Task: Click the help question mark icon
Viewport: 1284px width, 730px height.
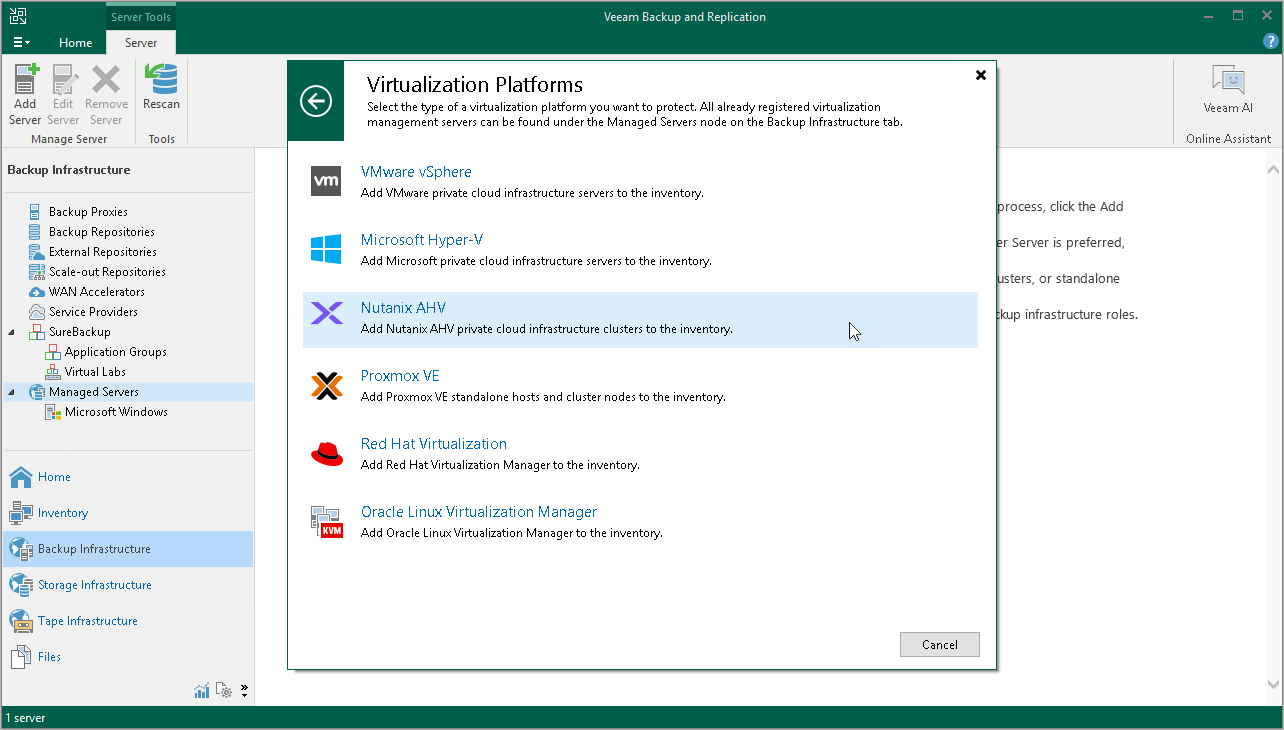Action: pos(1271,42)
